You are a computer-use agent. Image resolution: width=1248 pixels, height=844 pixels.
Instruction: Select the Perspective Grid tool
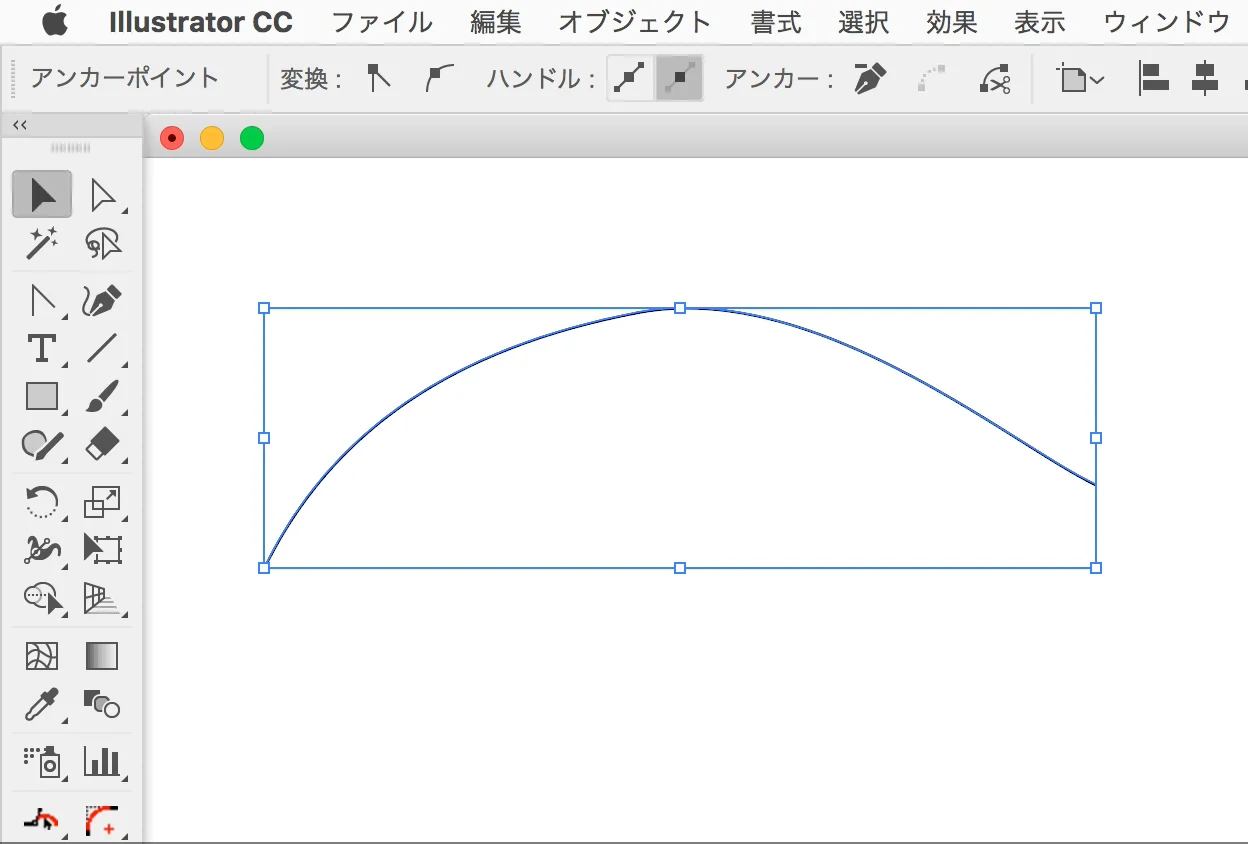pos(103,598)
